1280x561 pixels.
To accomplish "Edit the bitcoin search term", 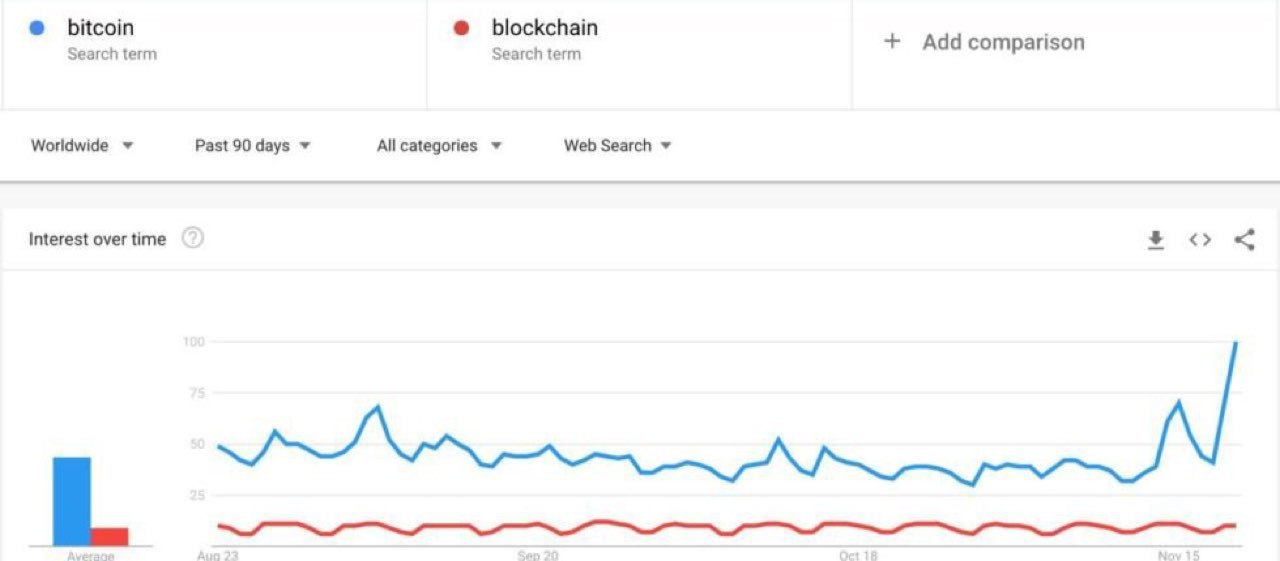I will click(101, 28).
